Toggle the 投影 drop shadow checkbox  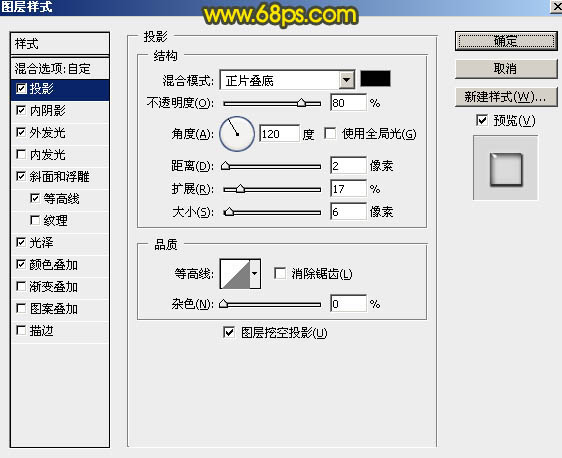click(21, 89)
